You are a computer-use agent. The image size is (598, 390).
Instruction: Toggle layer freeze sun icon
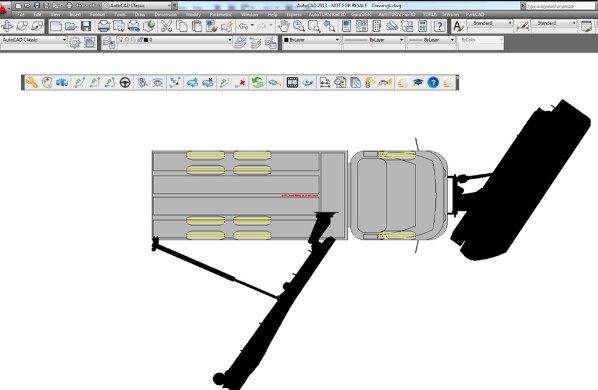tap(127, 40)
